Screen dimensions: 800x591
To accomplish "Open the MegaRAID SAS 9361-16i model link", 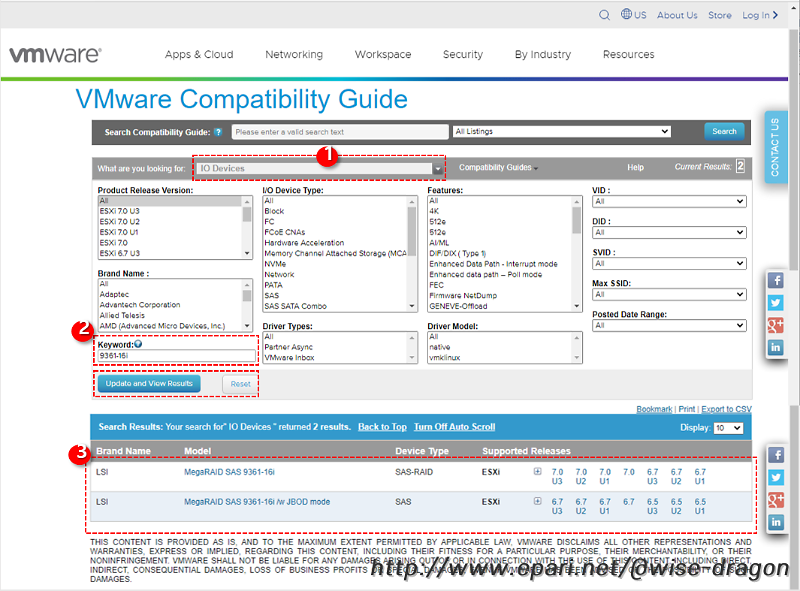I will (229, 472).
